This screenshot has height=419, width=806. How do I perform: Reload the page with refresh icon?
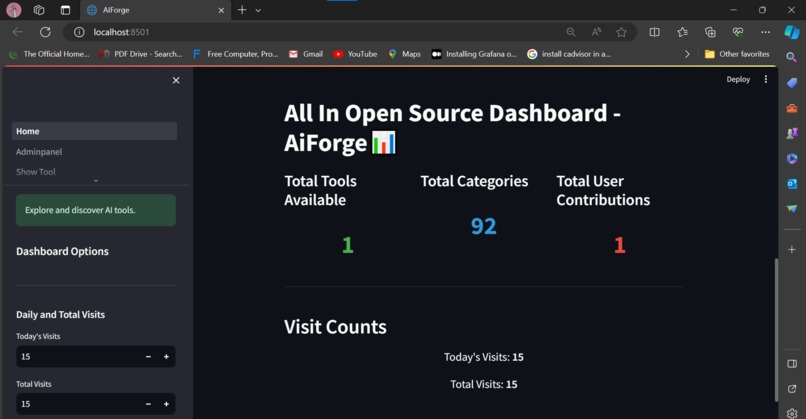[x=45, y=32]
